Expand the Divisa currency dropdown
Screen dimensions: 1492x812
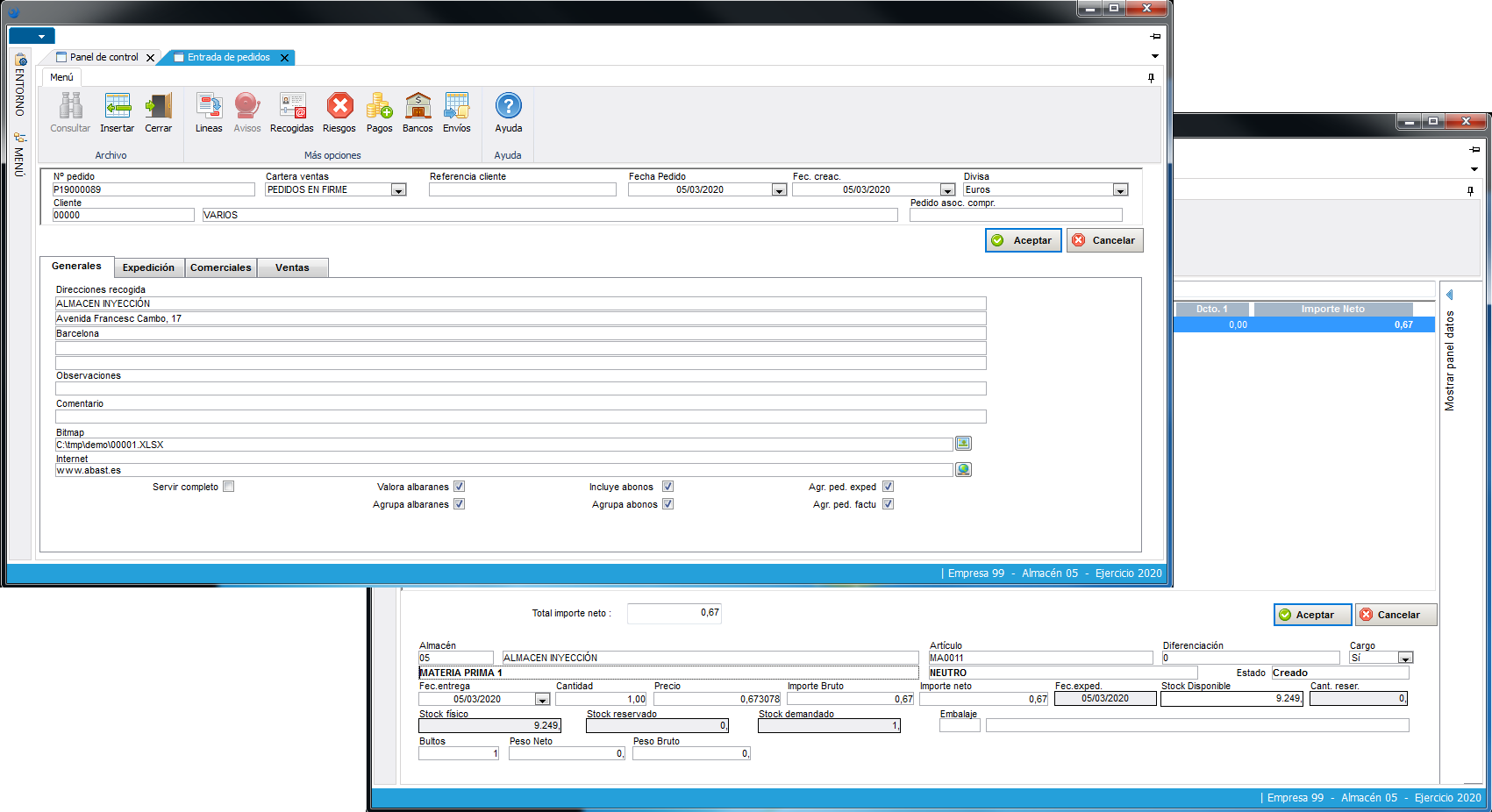tap(1120, 190)
